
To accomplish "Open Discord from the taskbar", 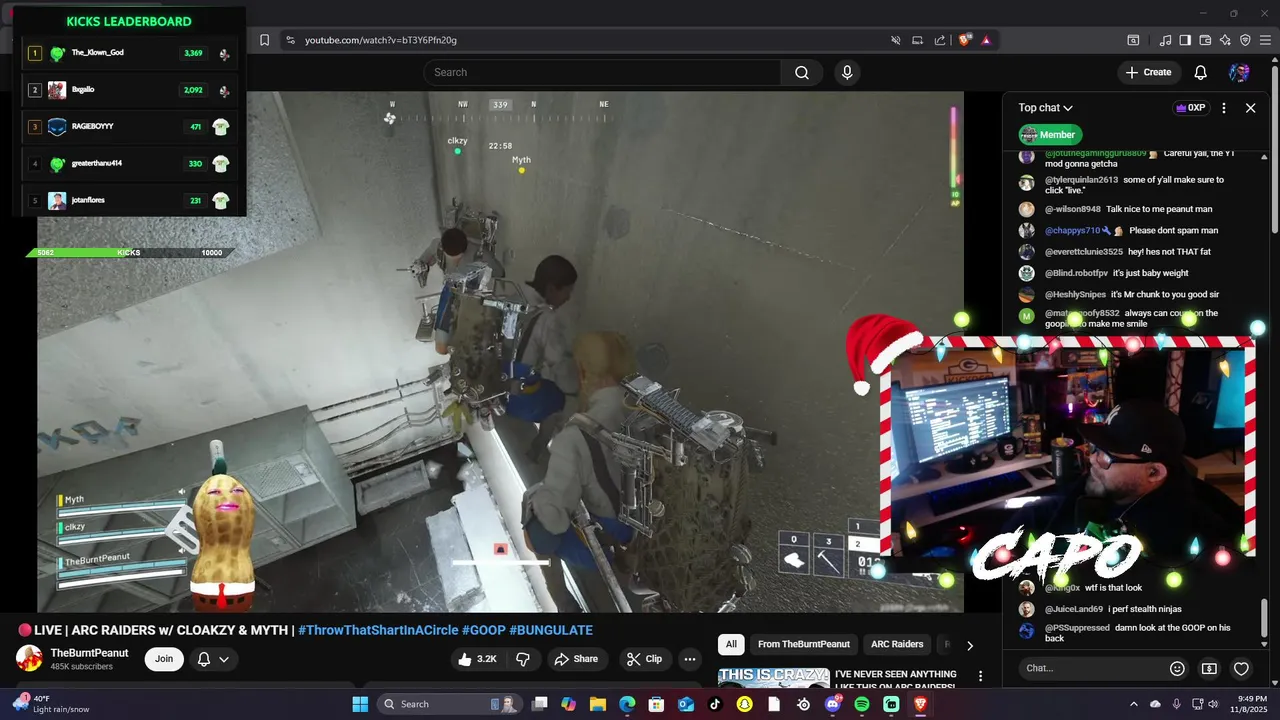I will (x=833, y=704).
